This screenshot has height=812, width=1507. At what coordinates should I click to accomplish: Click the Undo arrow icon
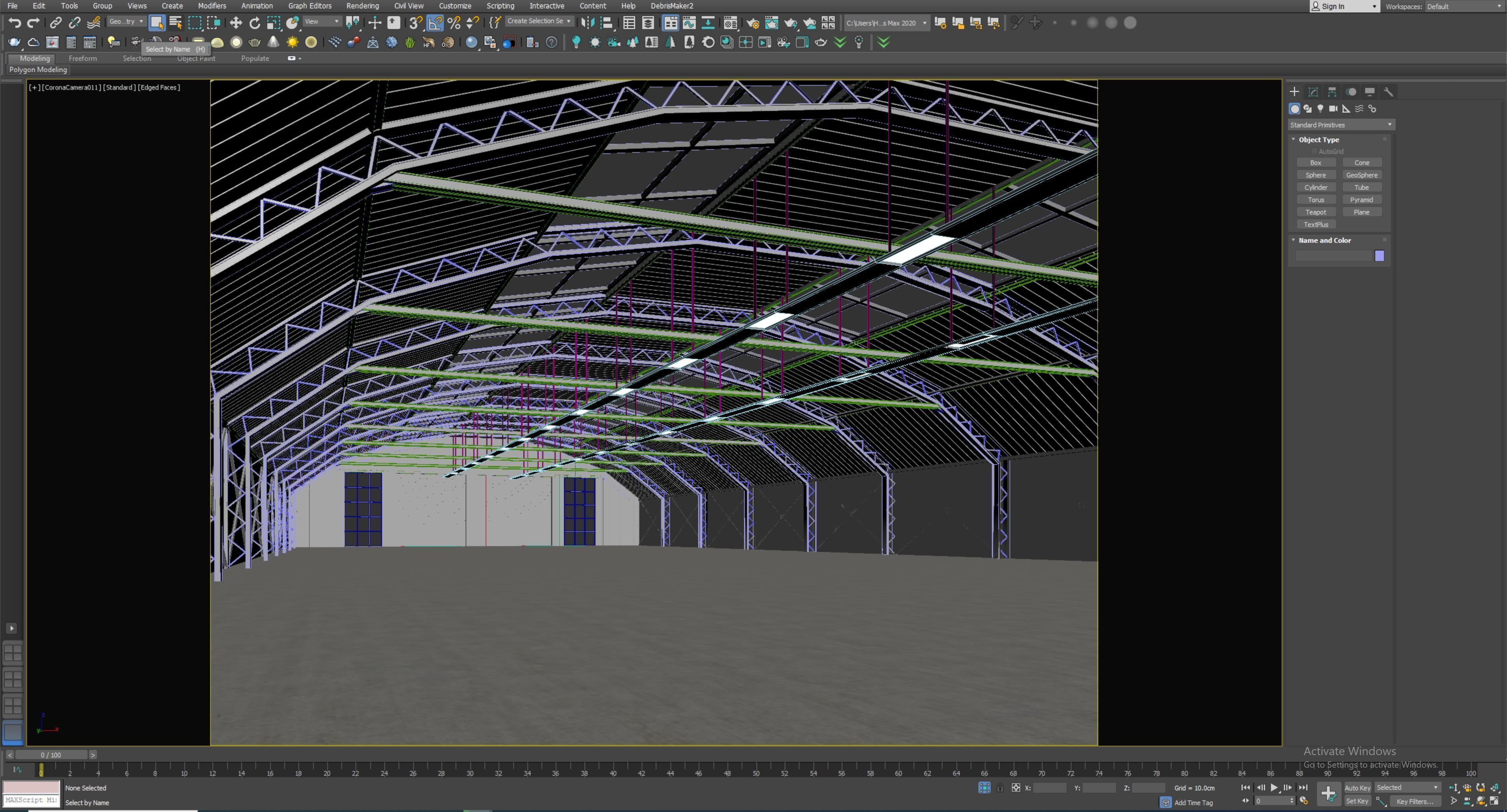coord(15,23)
